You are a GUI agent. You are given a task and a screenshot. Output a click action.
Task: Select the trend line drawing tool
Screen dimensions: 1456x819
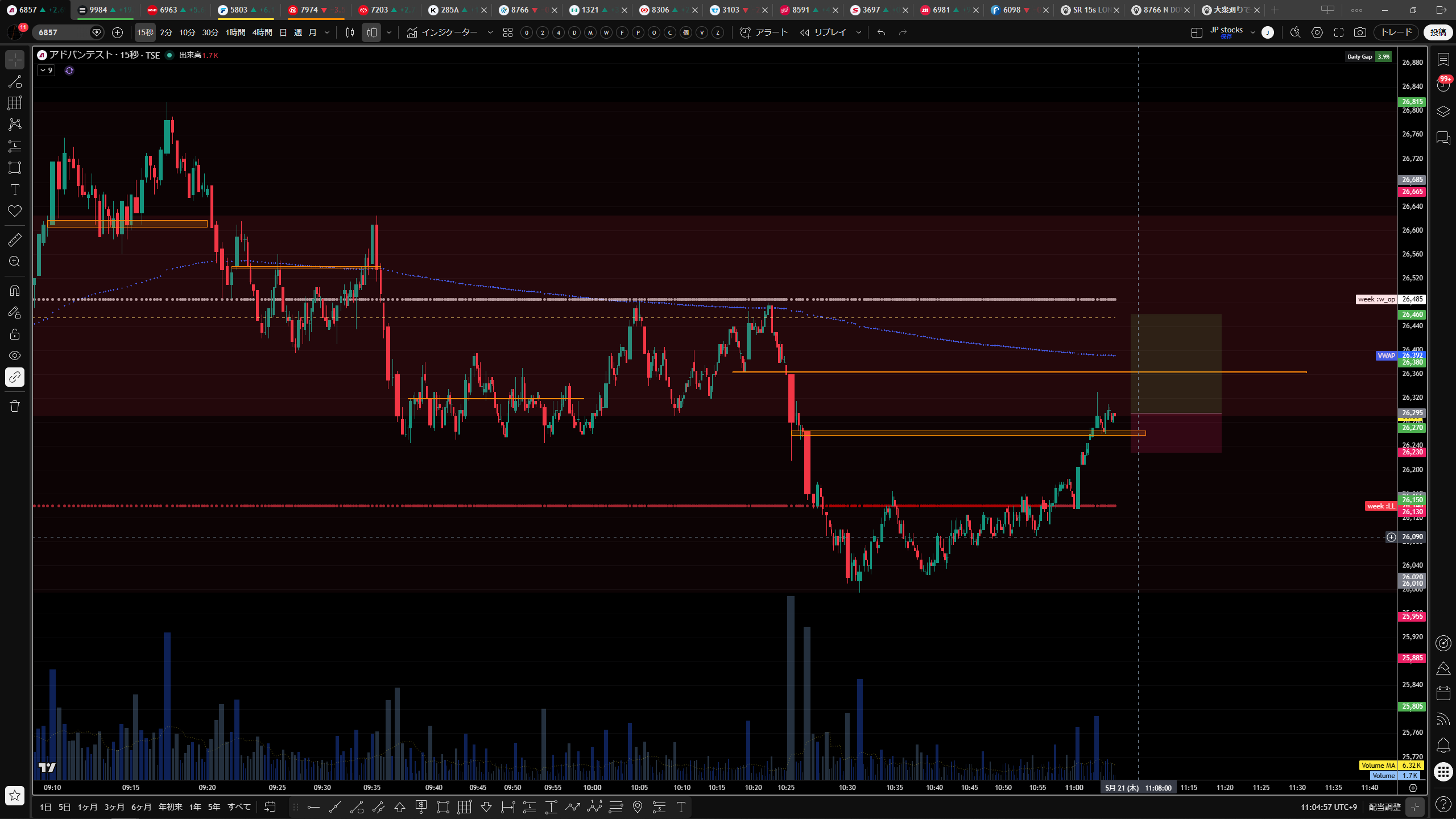pos(15,81)
